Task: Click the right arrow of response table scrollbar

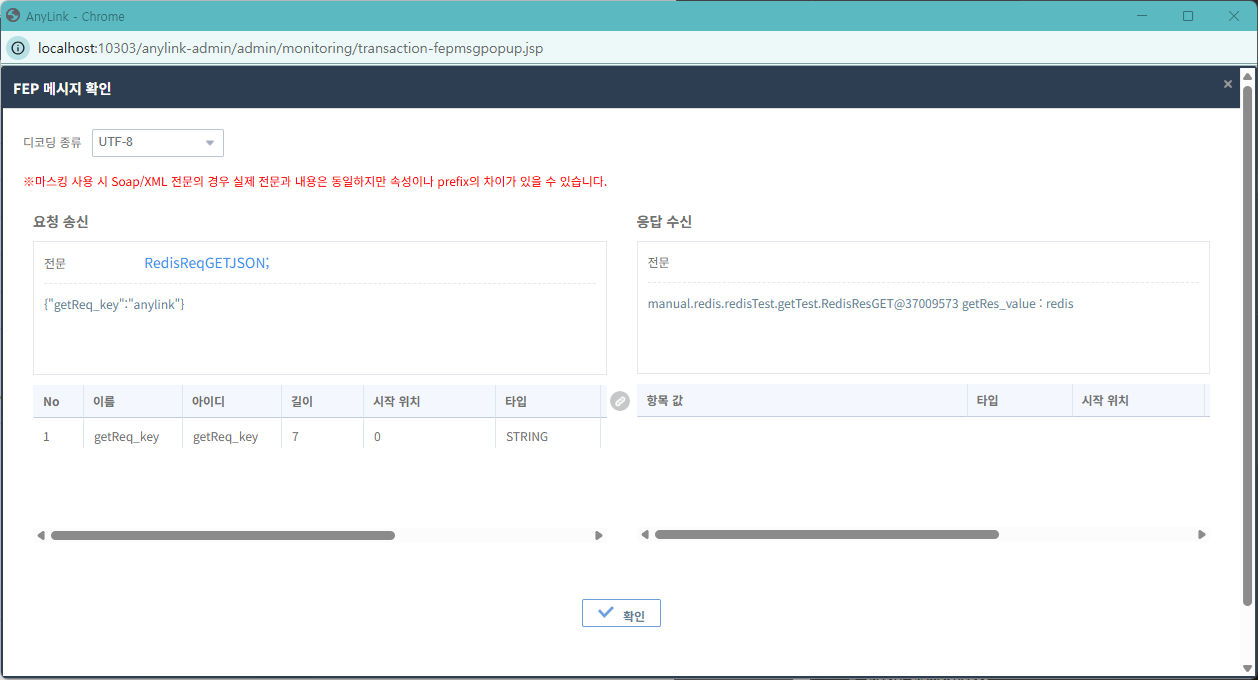Action: [1202, 535]
